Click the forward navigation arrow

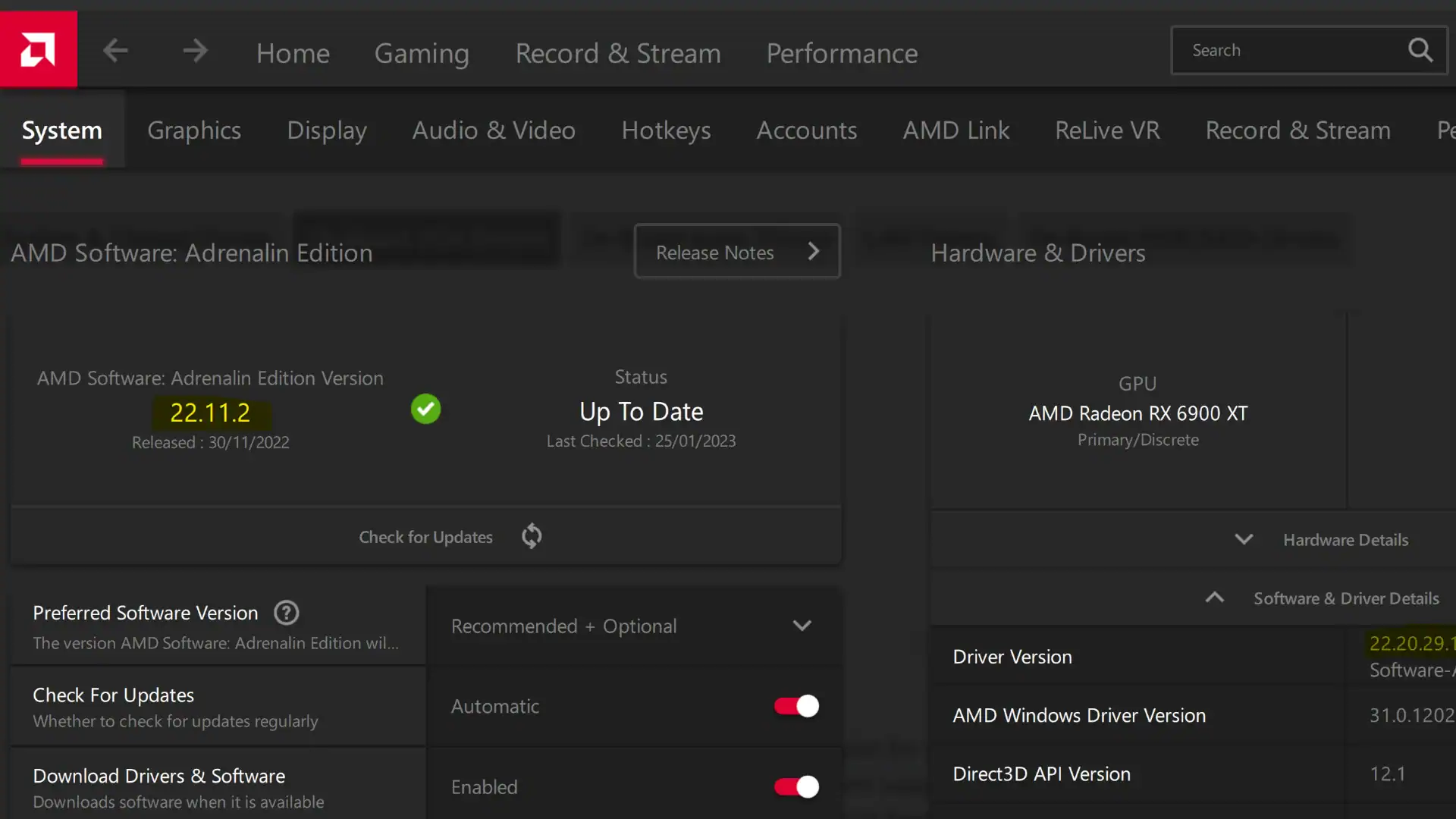click(195, 50)
